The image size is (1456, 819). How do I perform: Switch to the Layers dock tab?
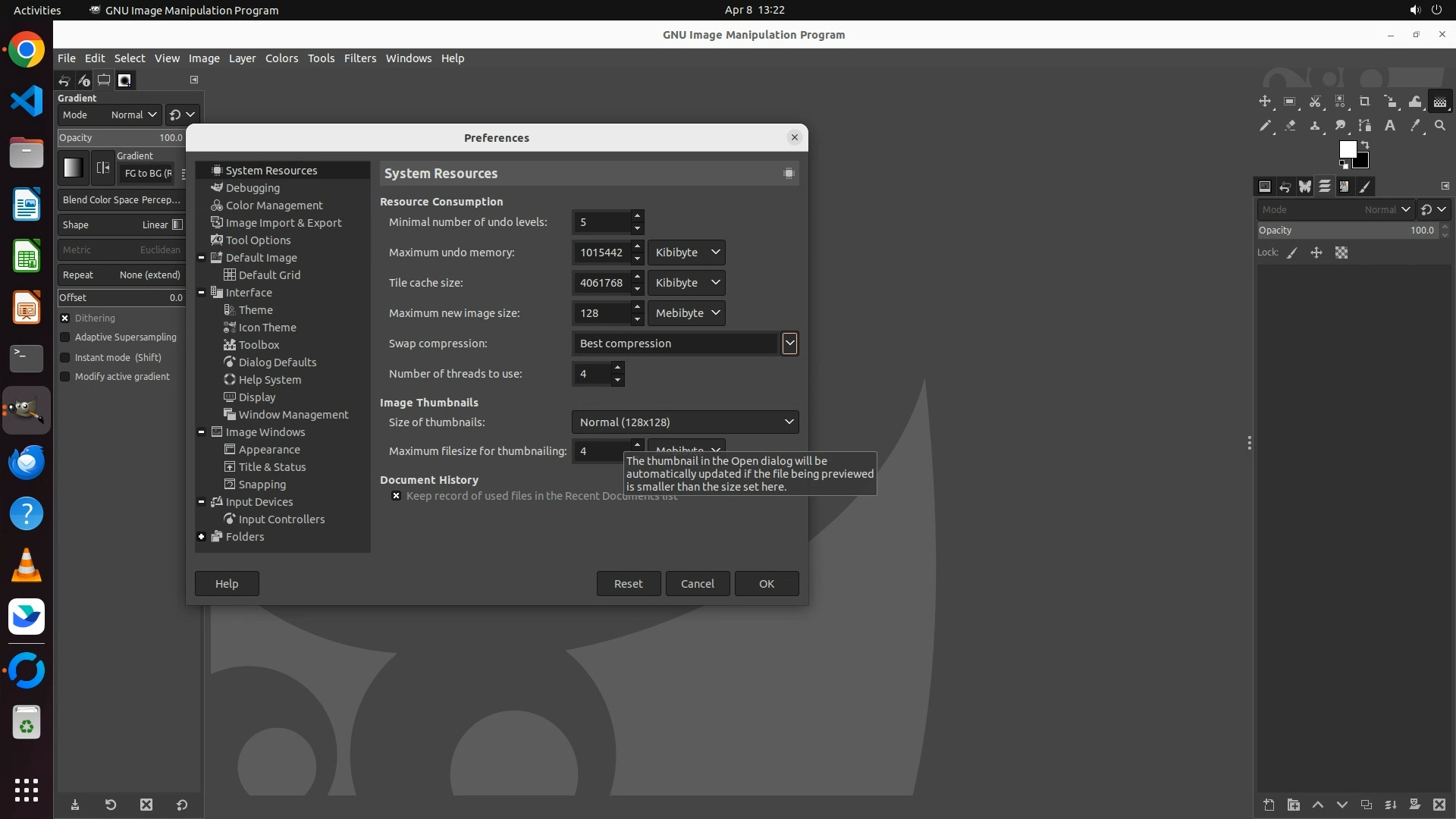(x=1324, y=187)
